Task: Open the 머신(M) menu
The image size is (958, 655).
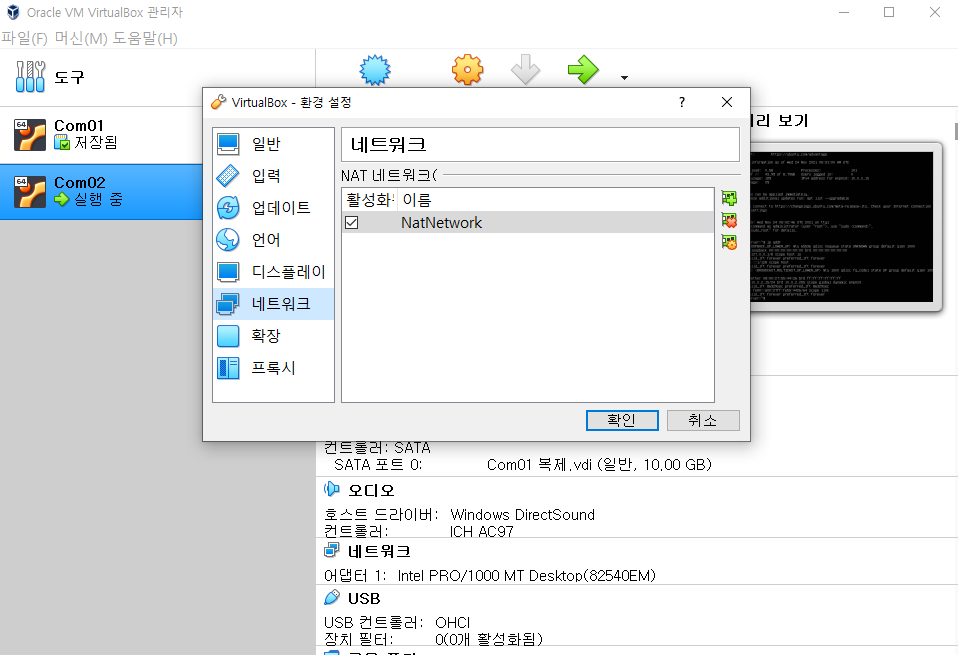Action: click(81, 38)
